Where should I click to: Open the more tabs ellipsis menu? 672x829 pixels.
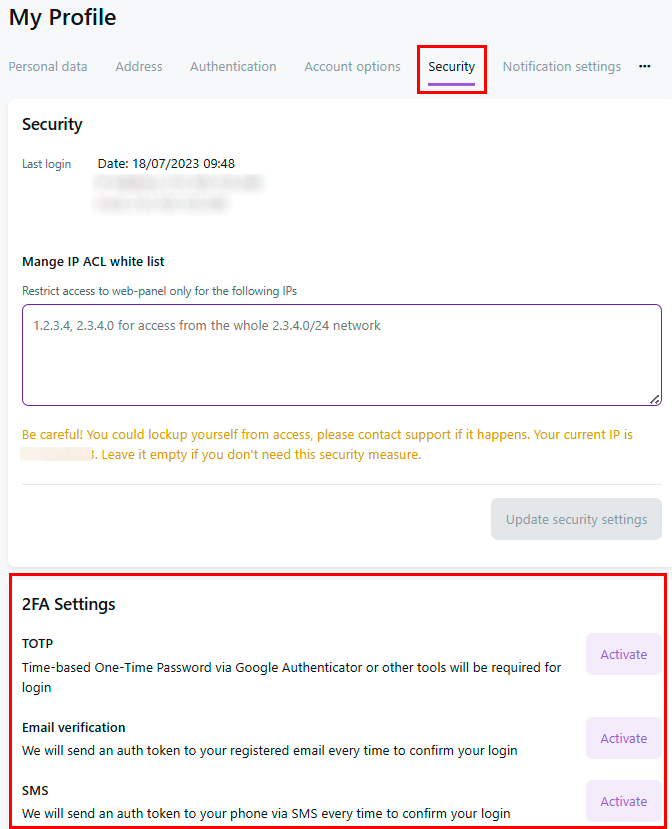(x=645, y=67)
